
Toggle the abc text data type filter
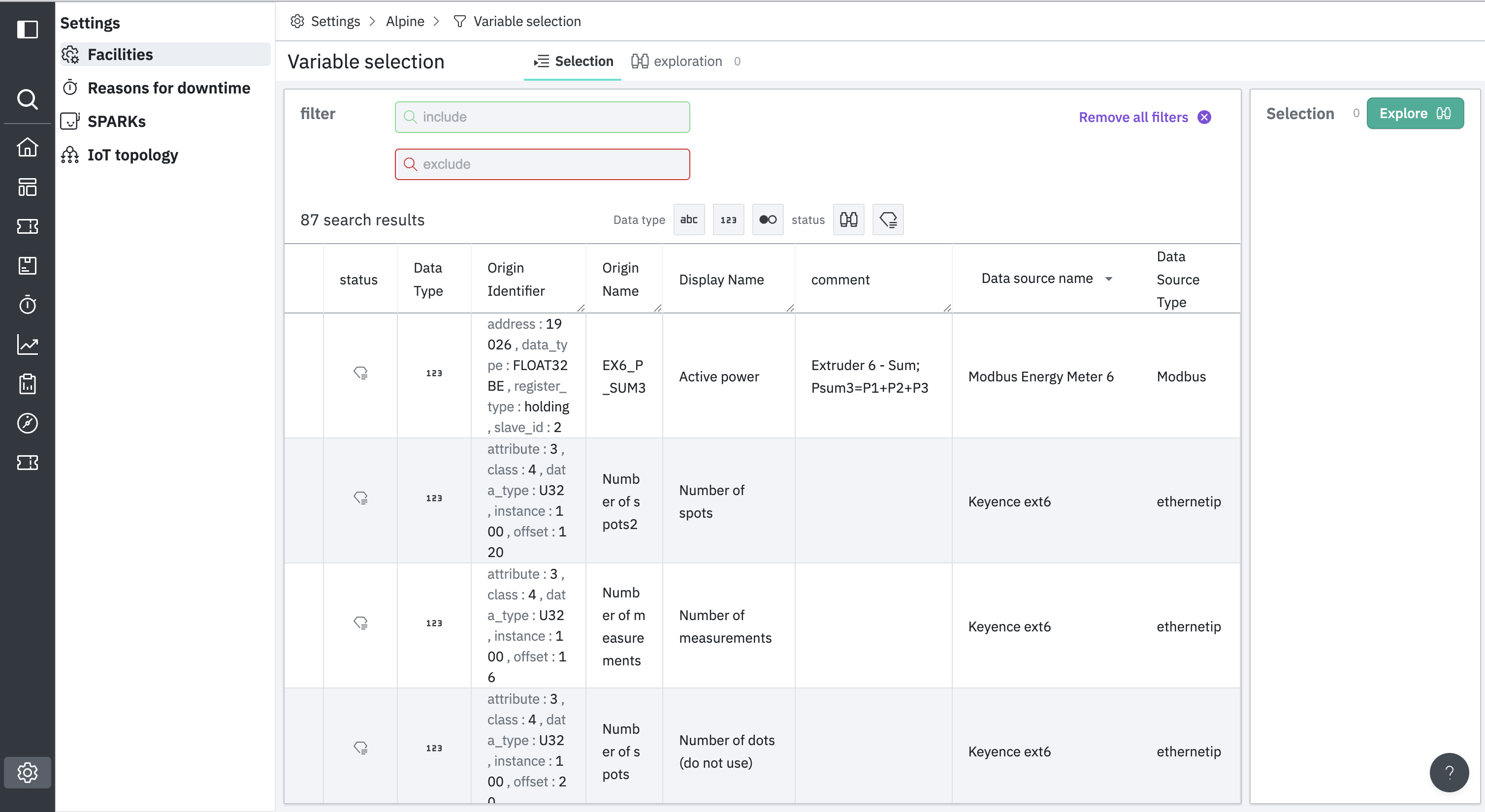689,219
